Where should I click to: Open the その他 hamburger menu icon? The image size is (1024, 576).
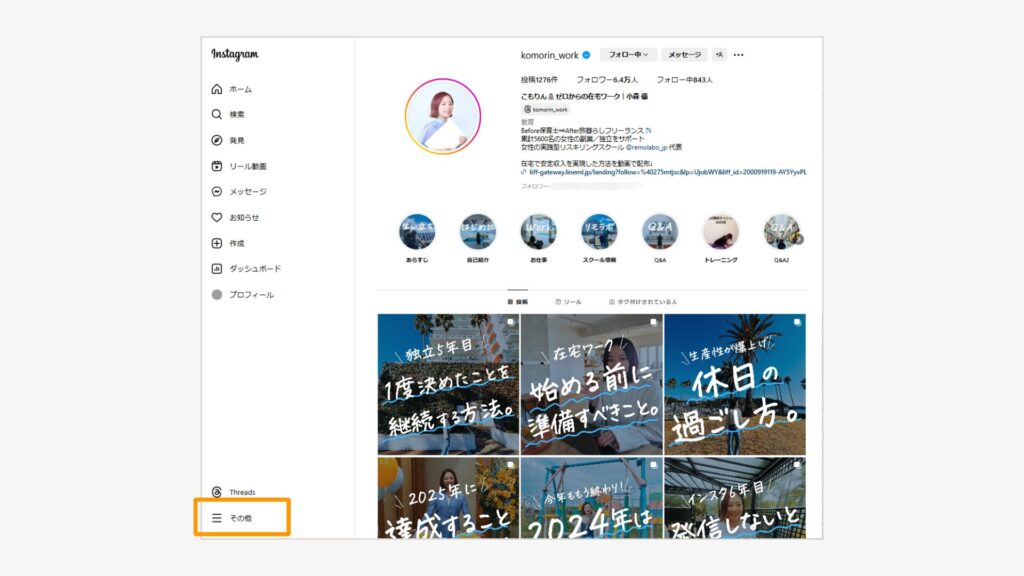coord(218,518)
